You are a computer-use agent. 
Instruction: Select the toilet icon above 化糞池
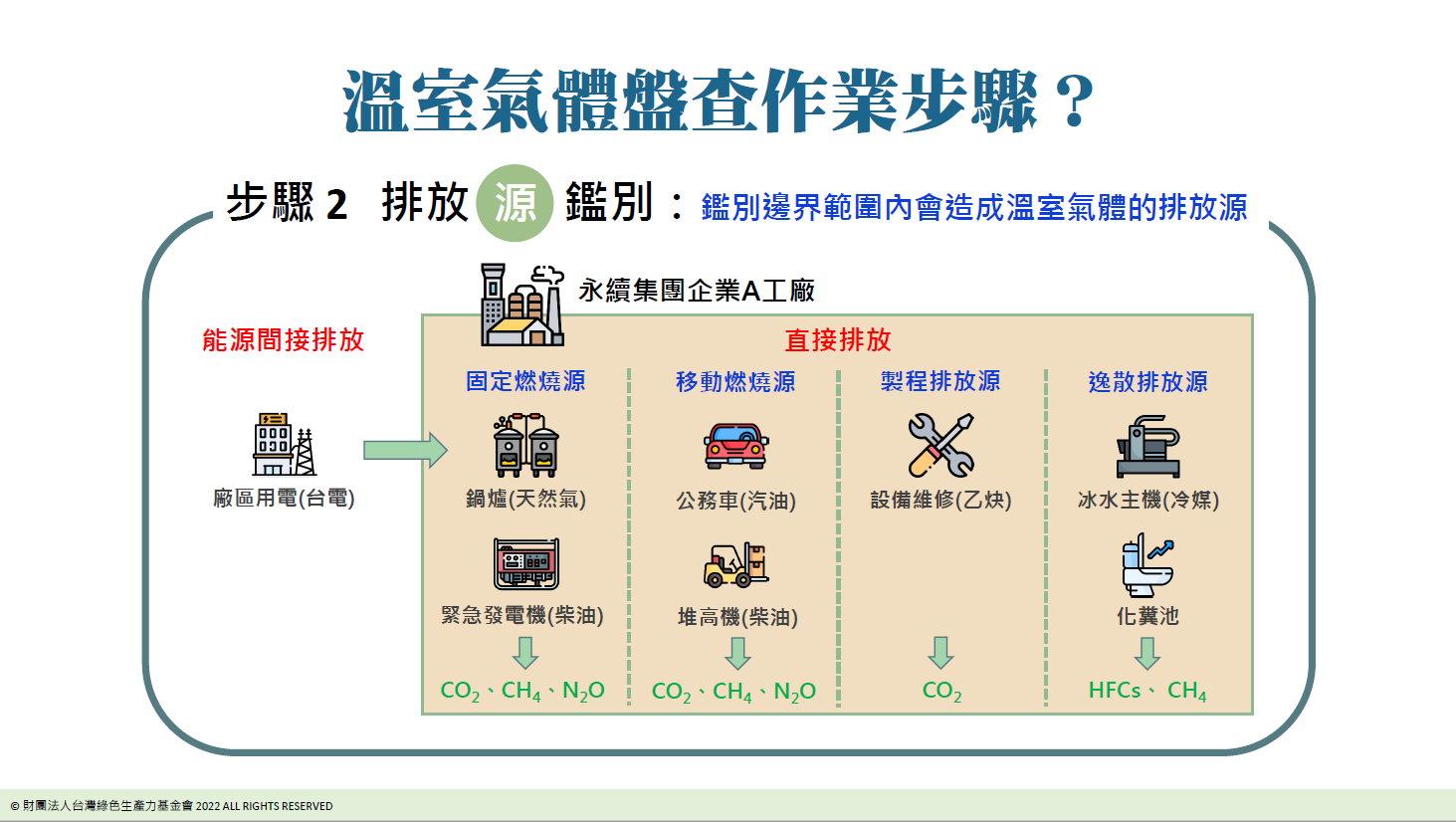(1147, 563)
